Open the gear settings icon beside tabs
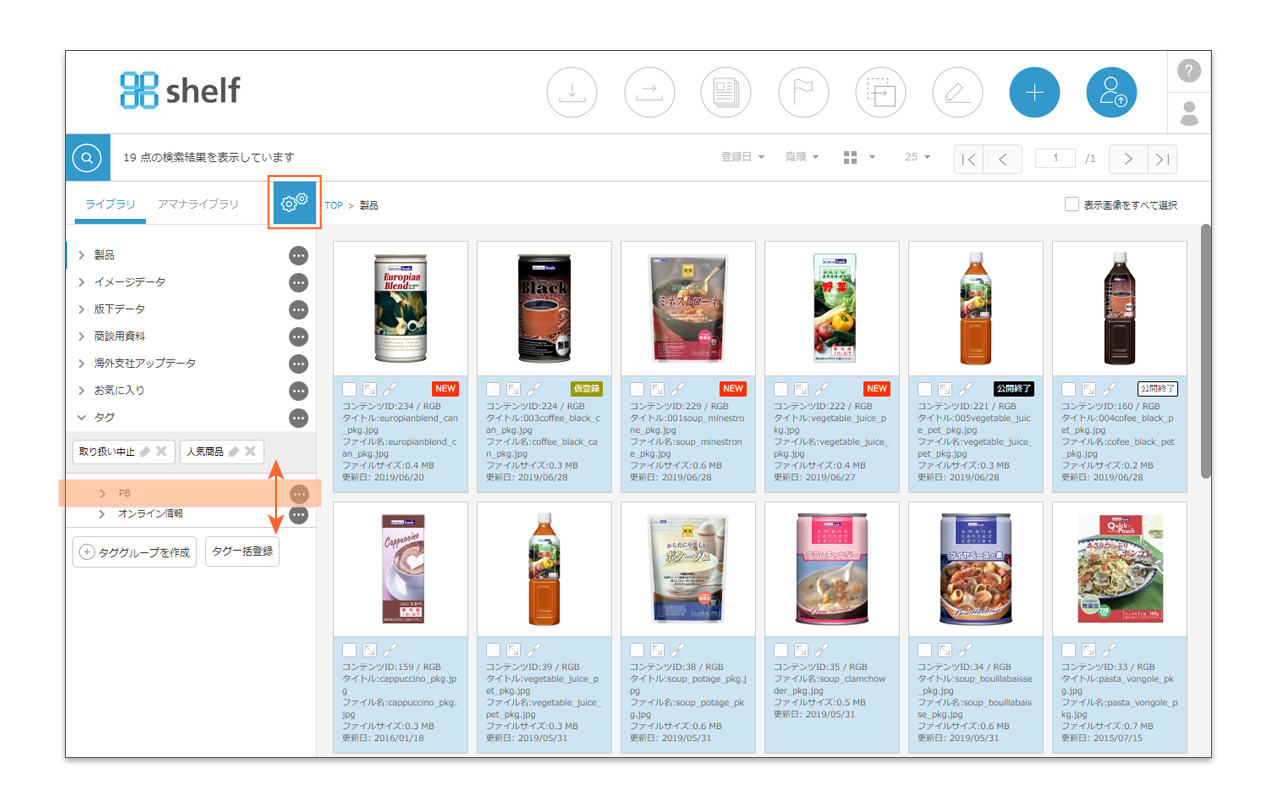This screenshot has width=1280, height=800. [x=294, y=203]
